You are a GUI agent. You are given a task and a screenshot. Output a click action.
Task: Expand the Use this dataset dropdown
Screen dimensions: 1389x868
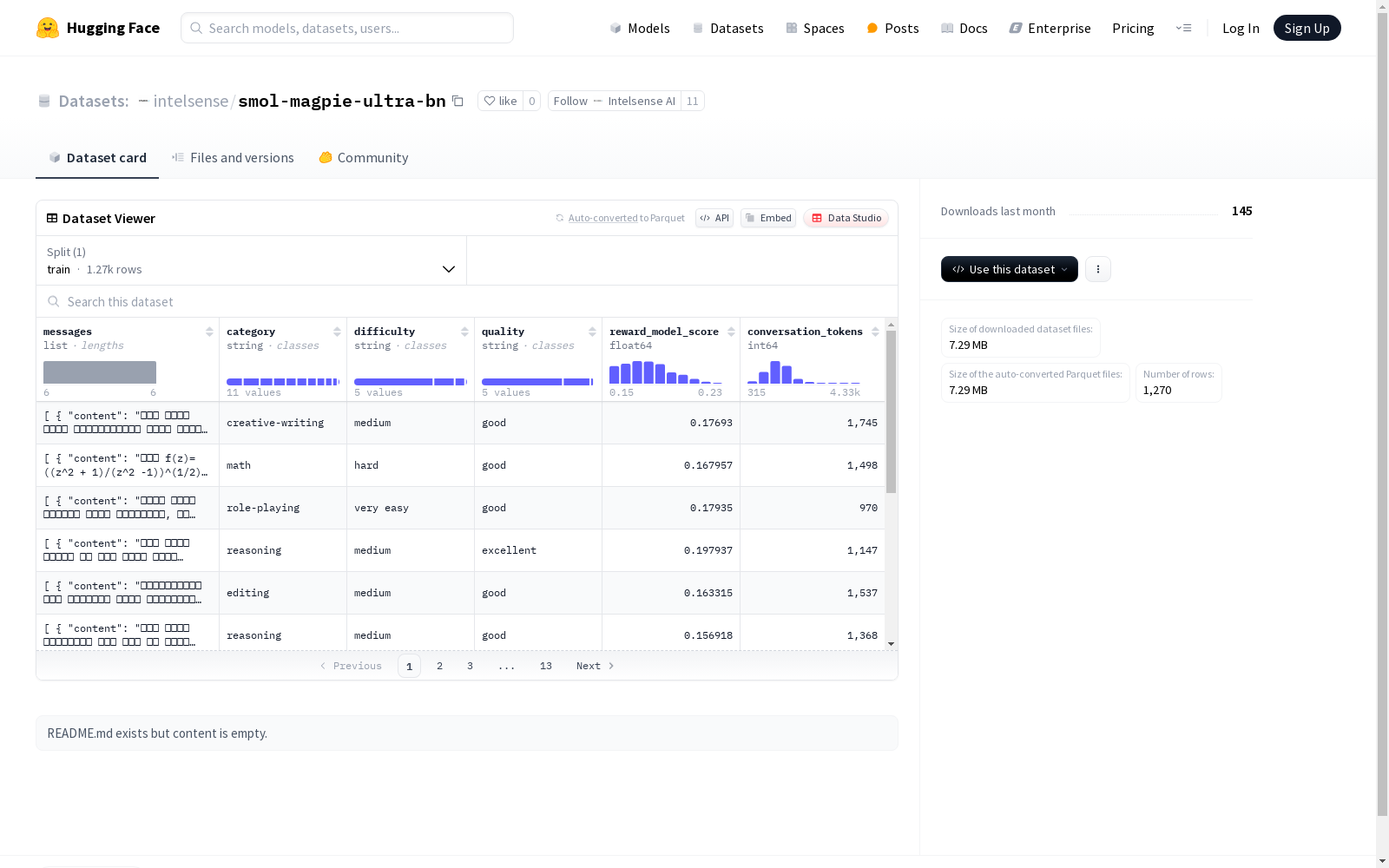(x=1010, y=269)
